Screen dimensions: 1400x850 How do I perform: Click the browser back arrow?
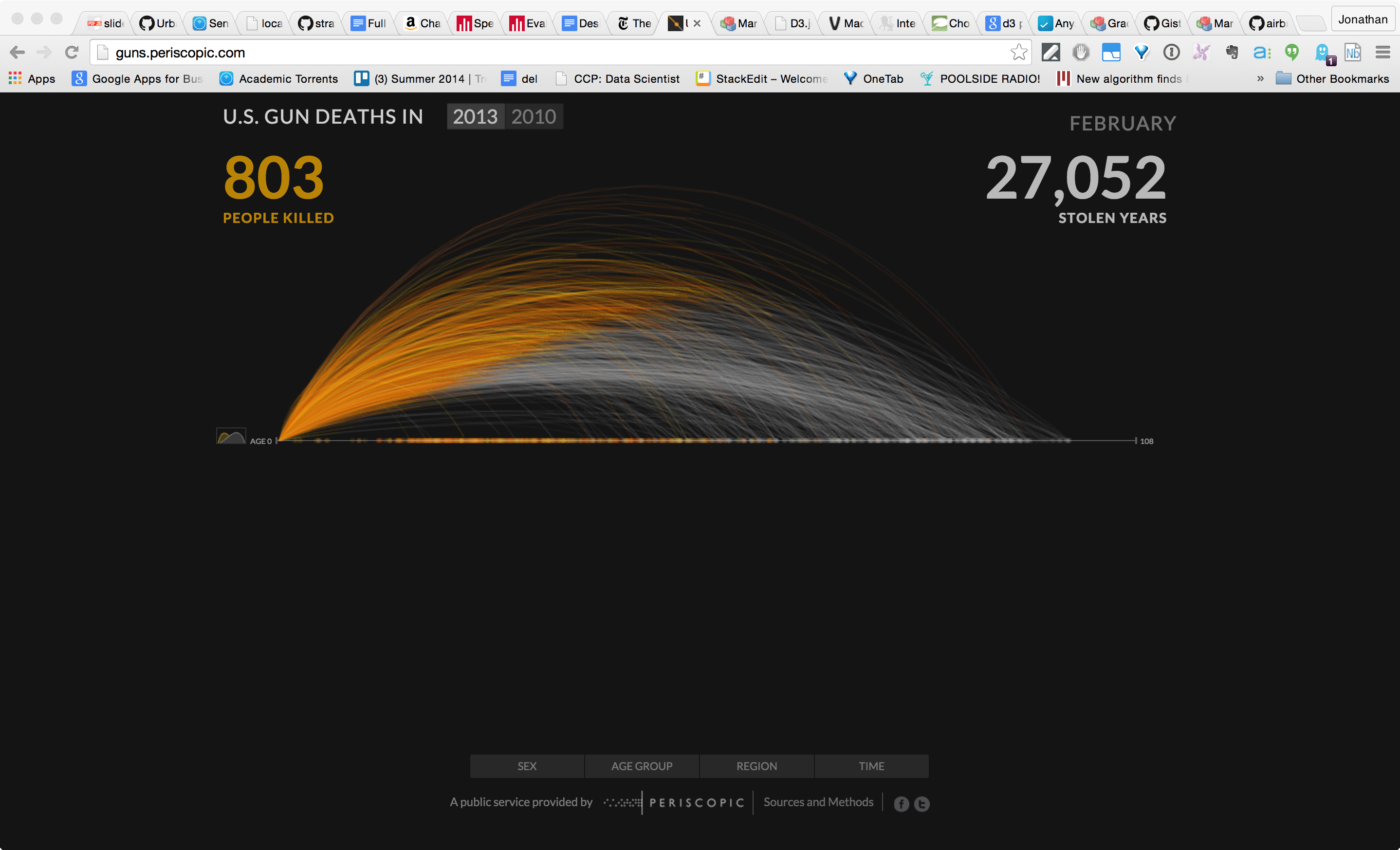tap(18, 52)
